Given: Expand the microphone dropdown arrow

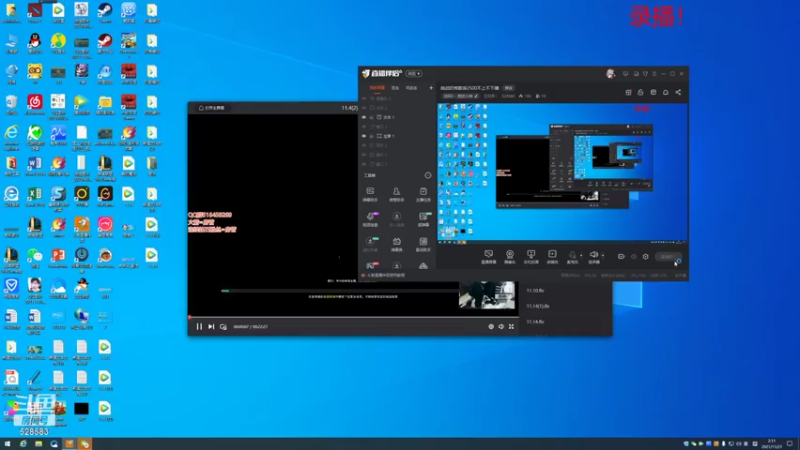Looking at the screenshot, I should pyautogui.click(x=581, y=256).
